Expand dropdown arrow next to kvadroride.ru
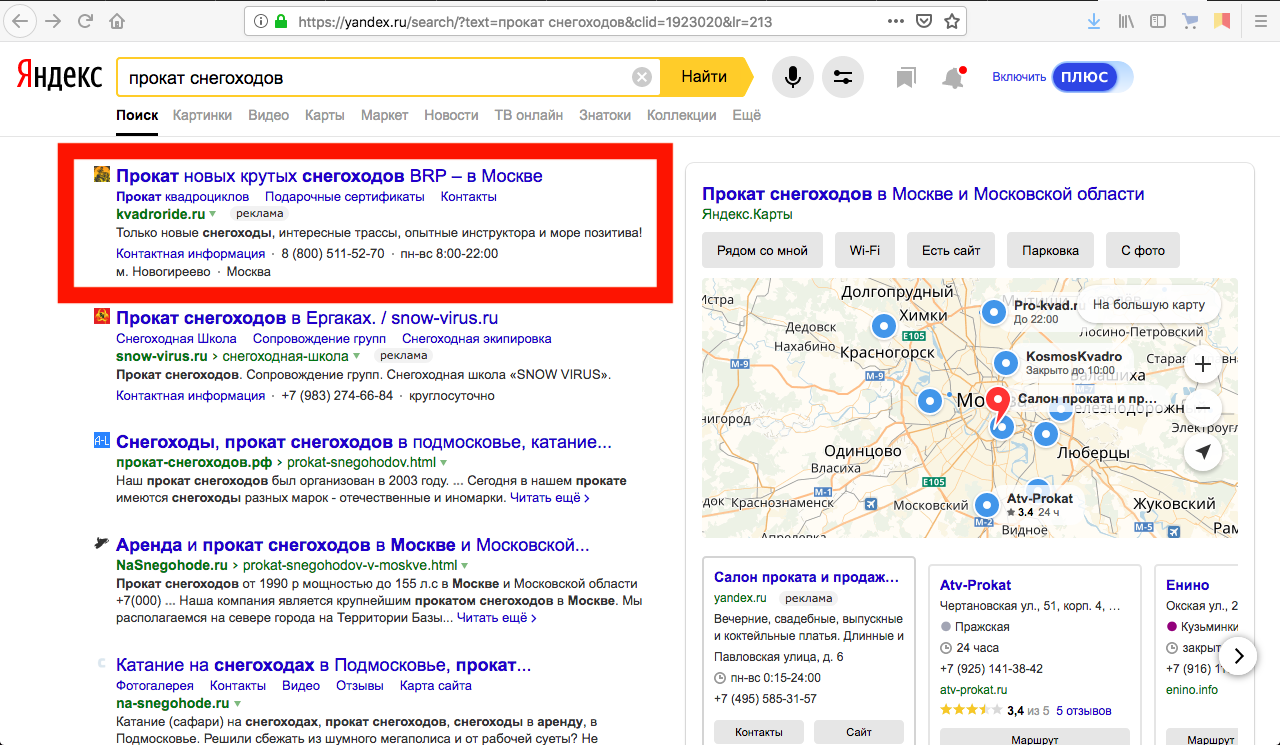Image resolution: width=1280 pixels, height=745 pixels. click(212, 214)
